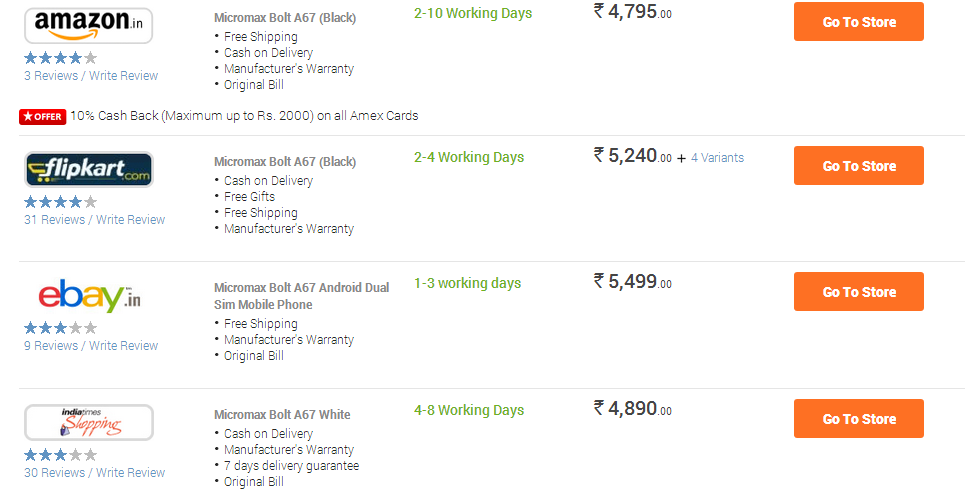Open Flipkart's 31 Reviews link

pyautogui.click(x=54, y=220)
